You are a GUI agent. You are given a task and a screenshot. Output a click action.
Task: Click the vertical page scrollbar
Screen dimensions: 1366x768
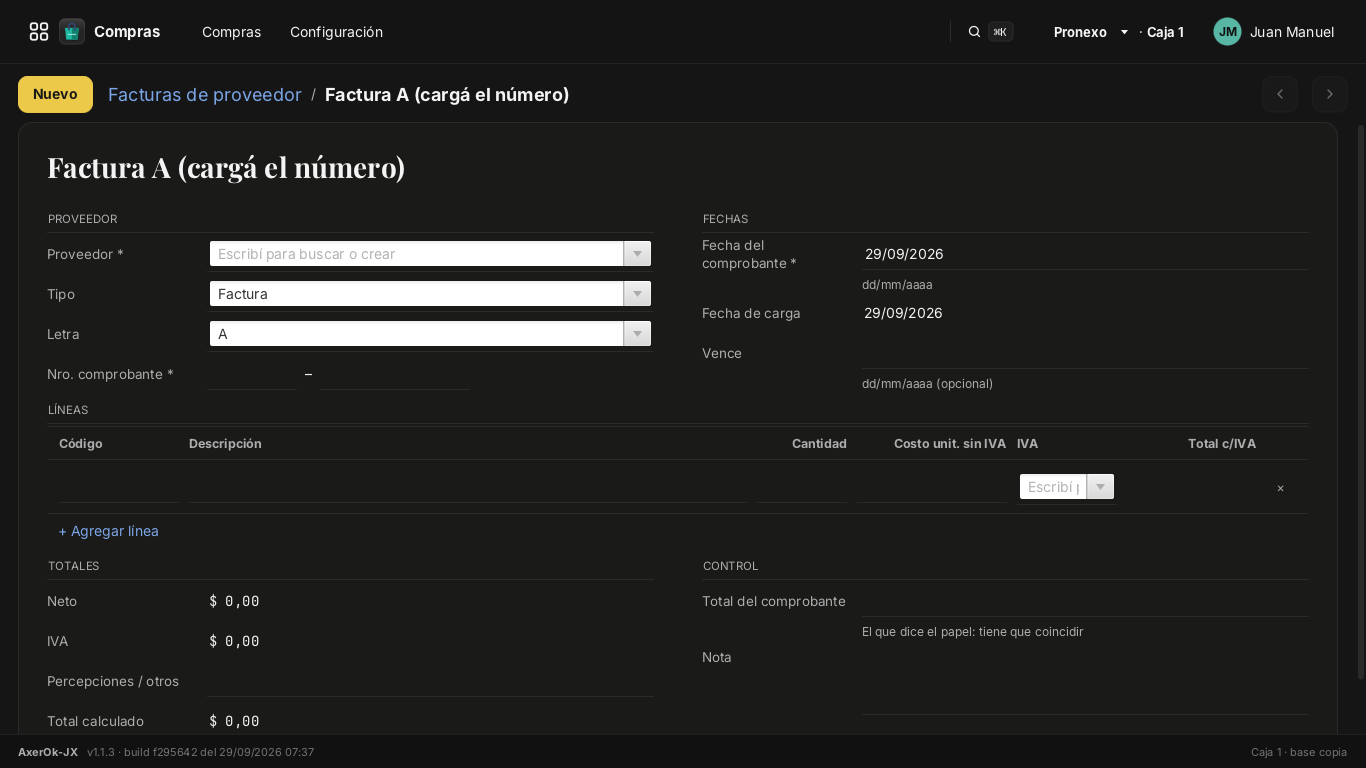1360,400
